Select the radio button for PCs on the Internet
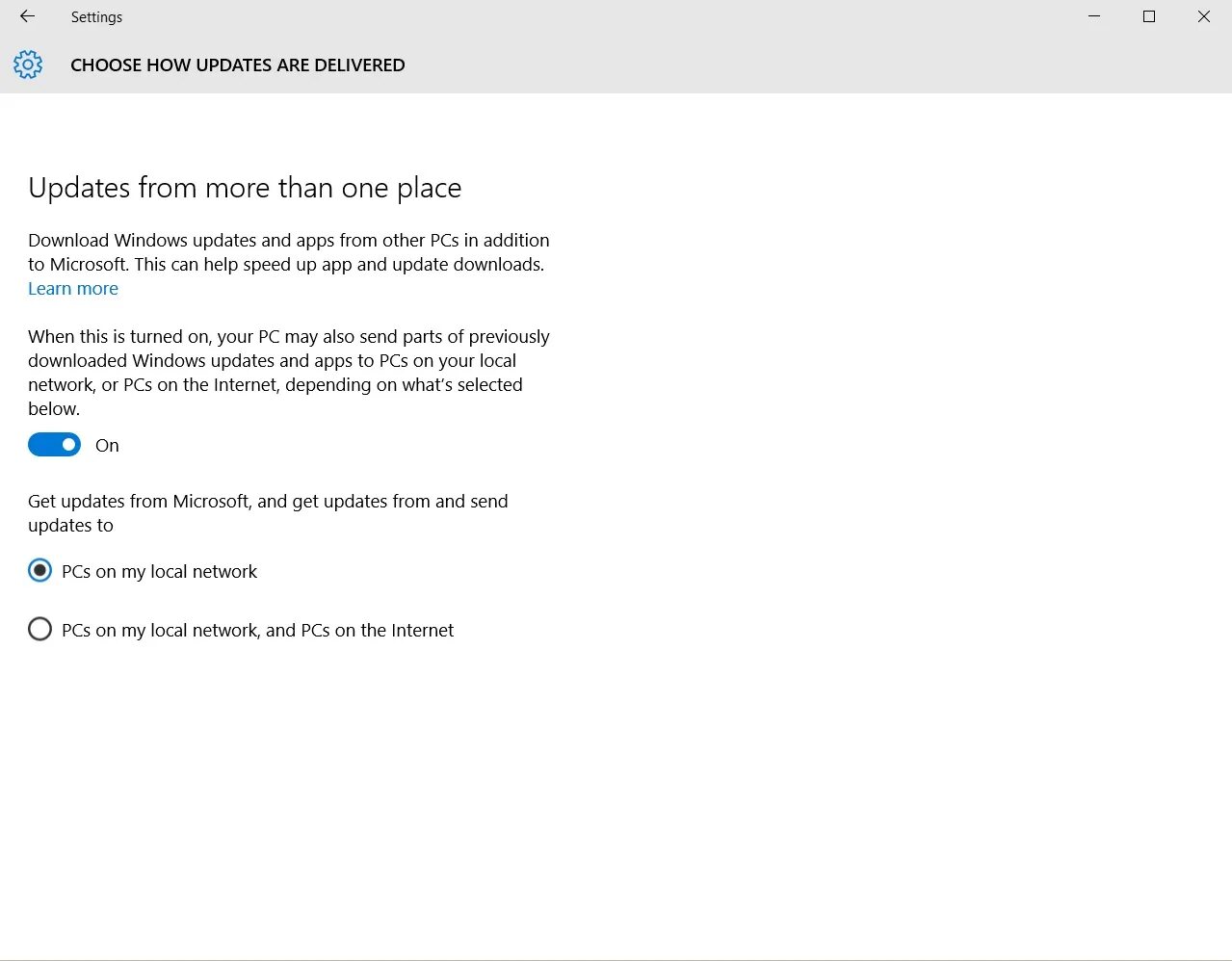The height and width of the screenshot is (961, 1232). tap(39, 629)
